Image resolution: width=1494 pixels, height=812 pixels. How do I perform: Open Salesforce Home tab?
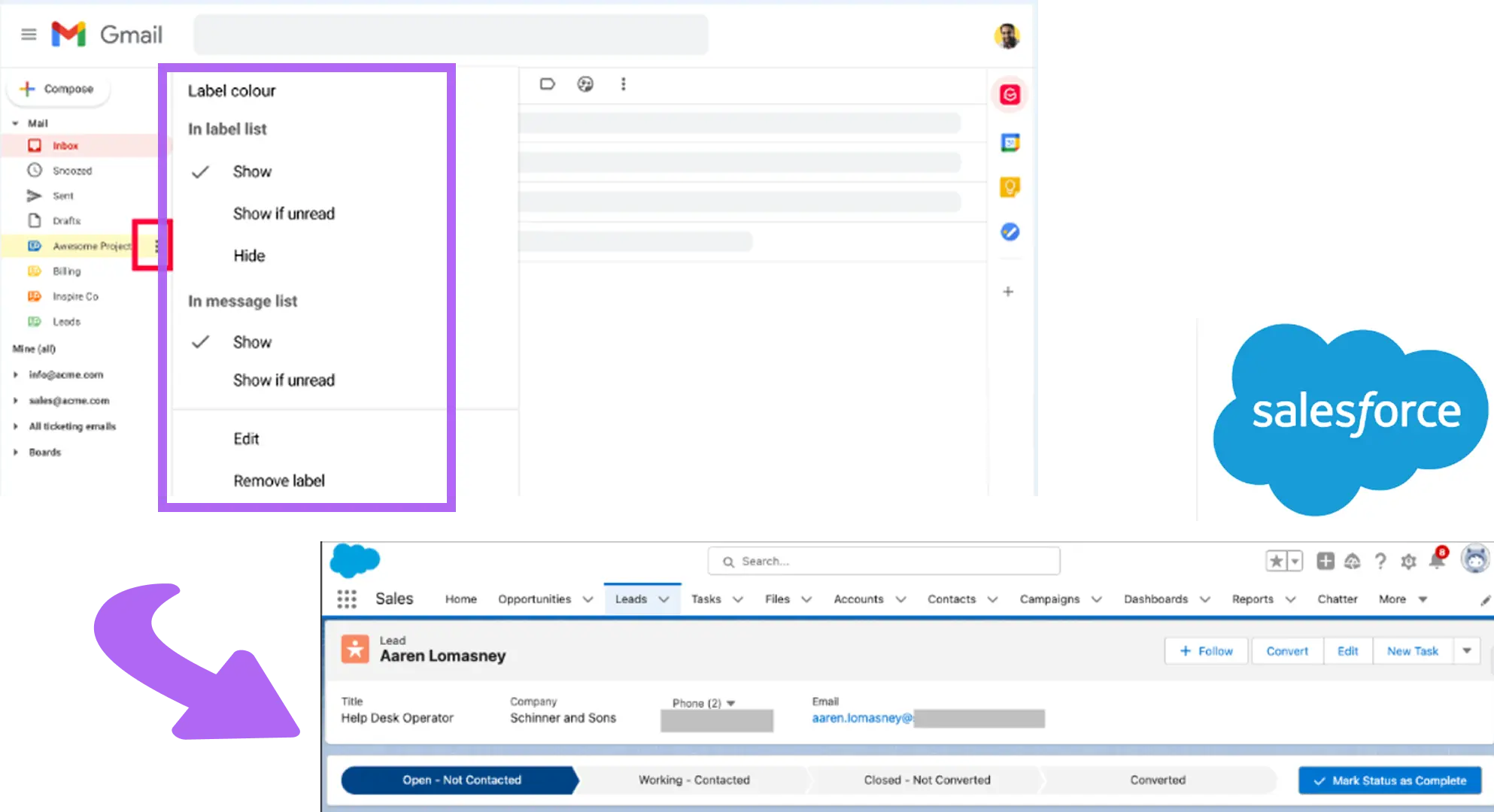(x=461, y=599)
